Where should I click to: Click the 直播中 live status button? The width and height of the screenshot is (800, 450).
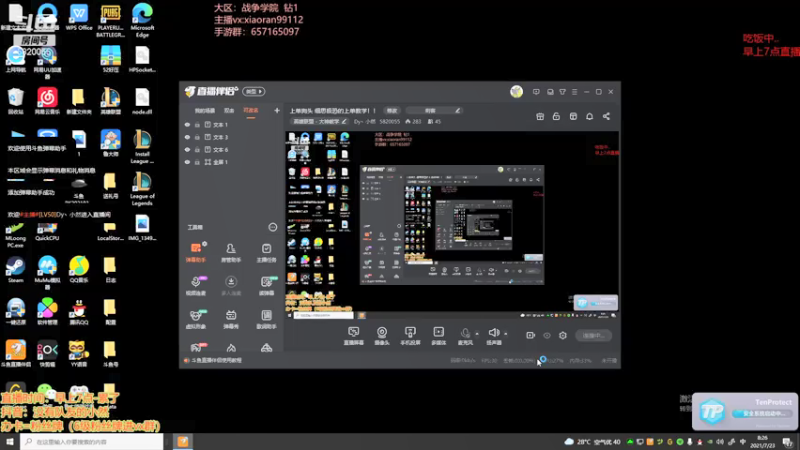593,336
